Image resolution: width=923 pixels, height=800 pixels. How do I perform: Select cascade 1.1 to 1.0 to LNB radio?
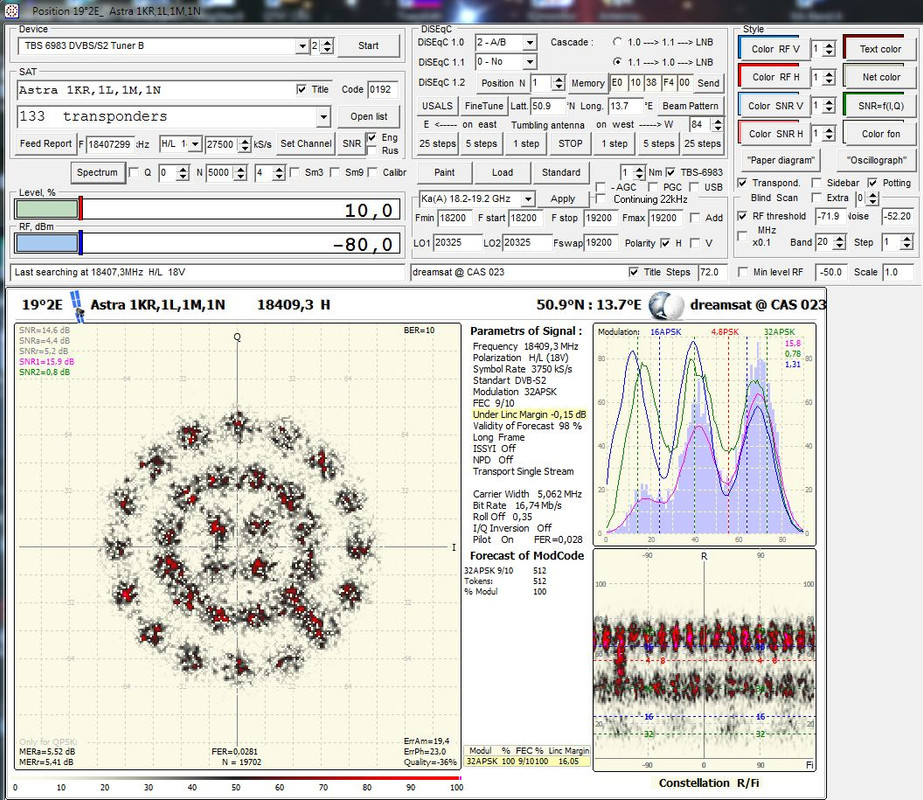(x=617, y=62)
